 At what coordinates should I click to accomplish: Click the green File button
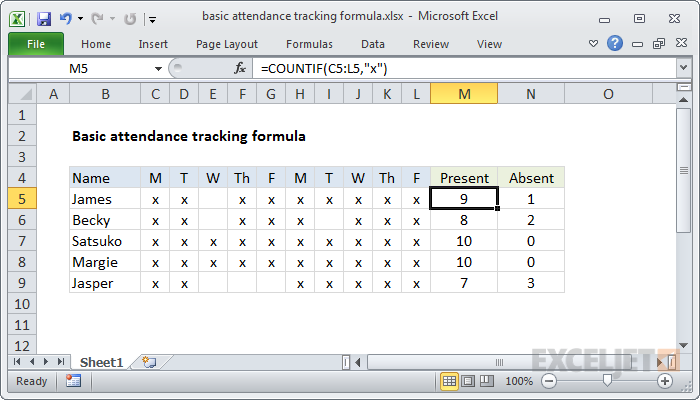point(35,44)
